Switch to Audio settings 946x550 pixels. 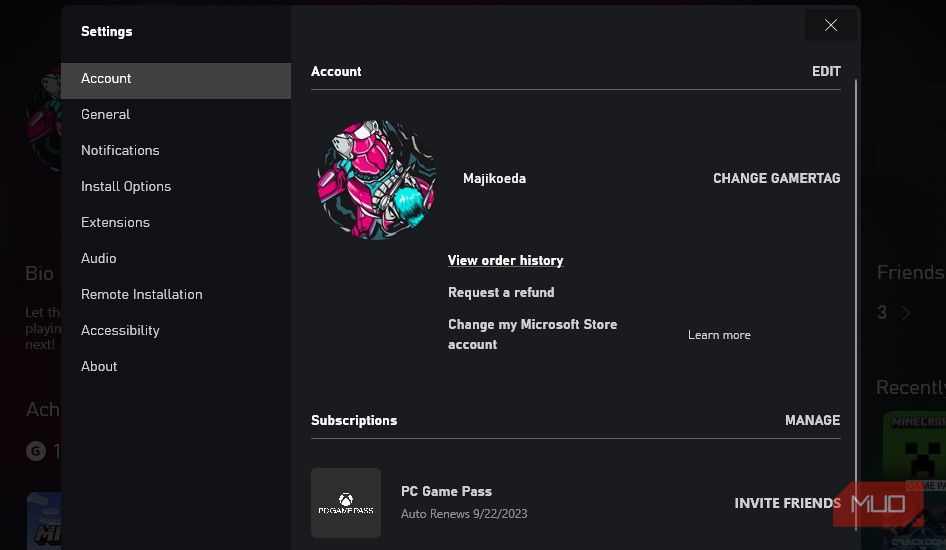point(99,258)
